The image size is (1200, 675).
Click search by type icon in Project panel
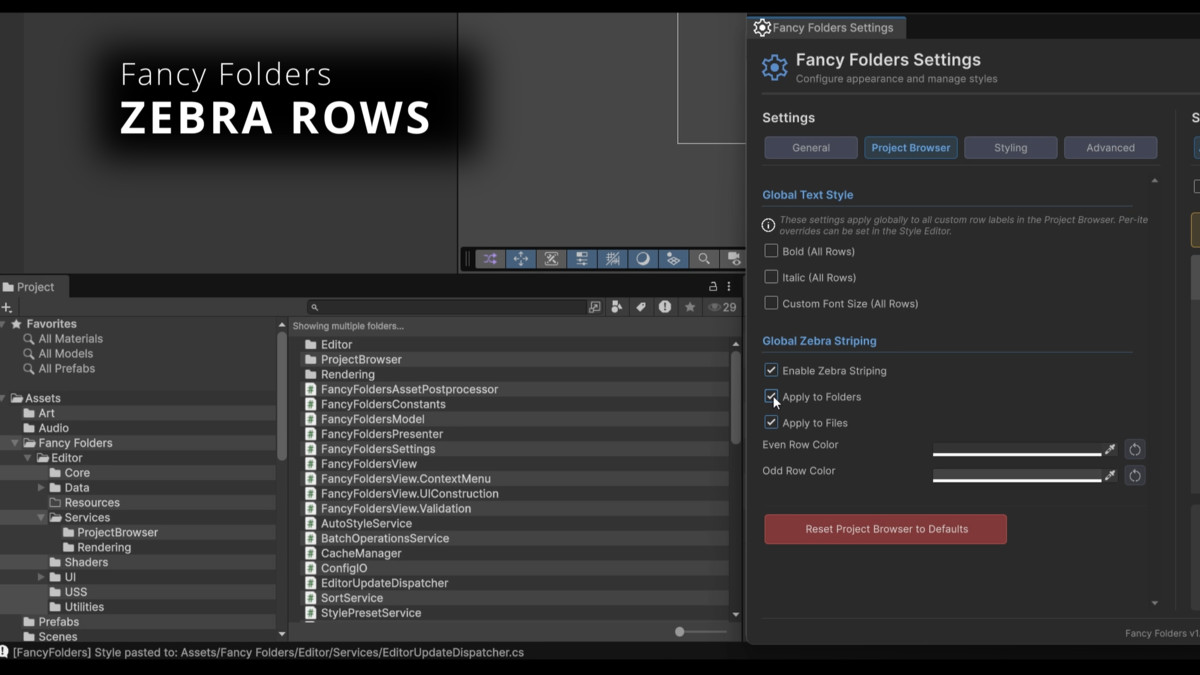pos(617,307)
